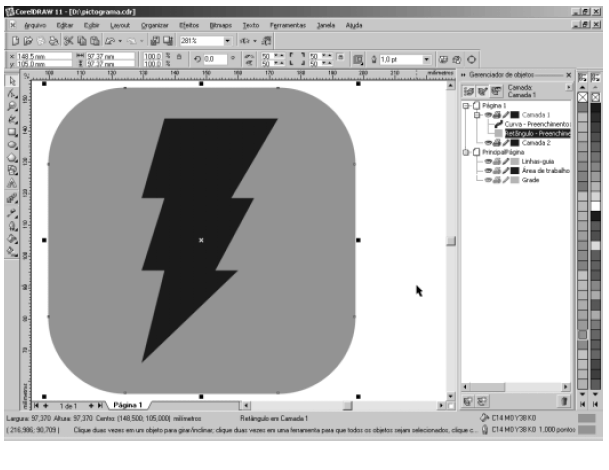This screenshot has width=609, height=470.
Task: Click the Cut scissors icon
Action: [x=69, y=41]
